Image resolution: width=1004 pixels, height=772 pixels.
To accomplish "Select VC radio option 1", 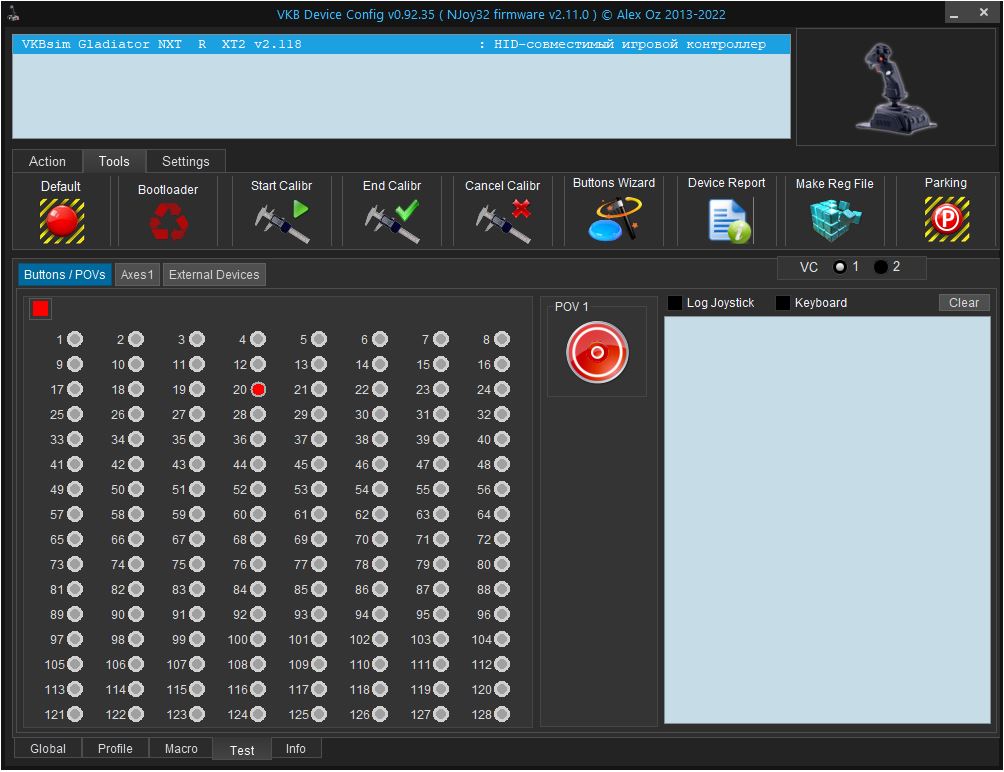I will click(840, 267).
